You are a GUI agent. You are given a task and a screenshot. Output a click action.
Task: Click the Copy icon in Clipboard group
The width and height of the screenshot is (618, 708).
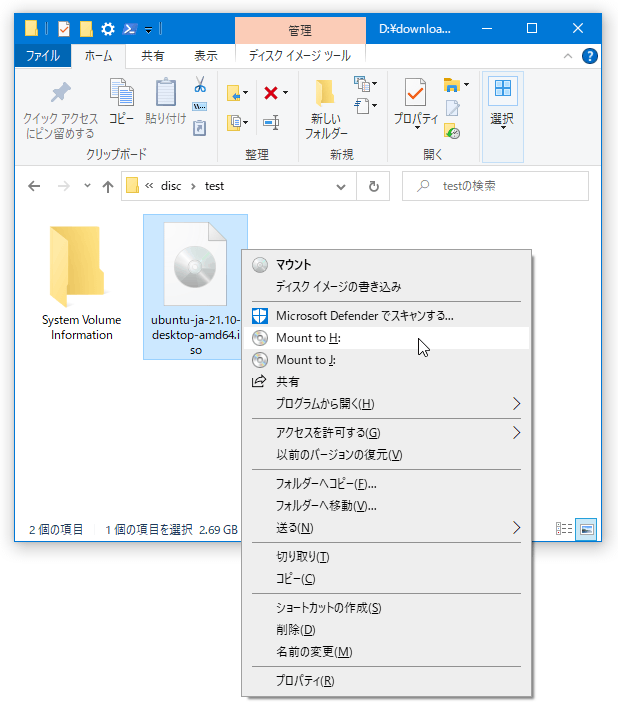121,92
